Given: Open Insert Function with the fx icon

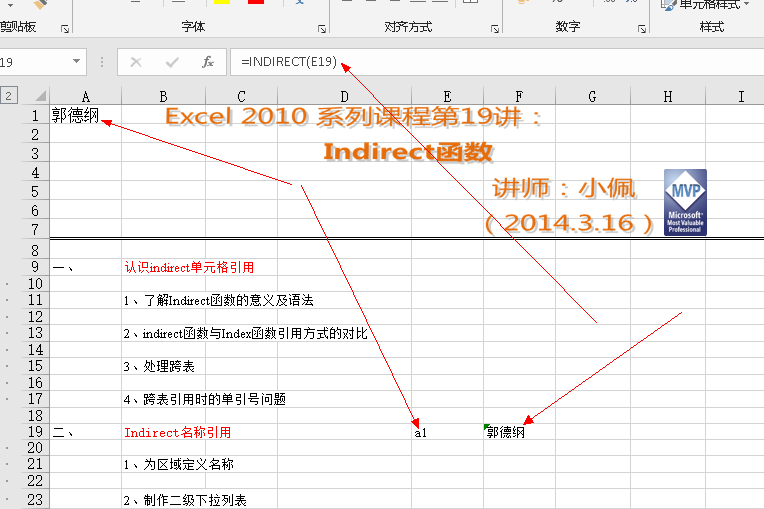Looking at the screenshot, I should click(208, 62).
